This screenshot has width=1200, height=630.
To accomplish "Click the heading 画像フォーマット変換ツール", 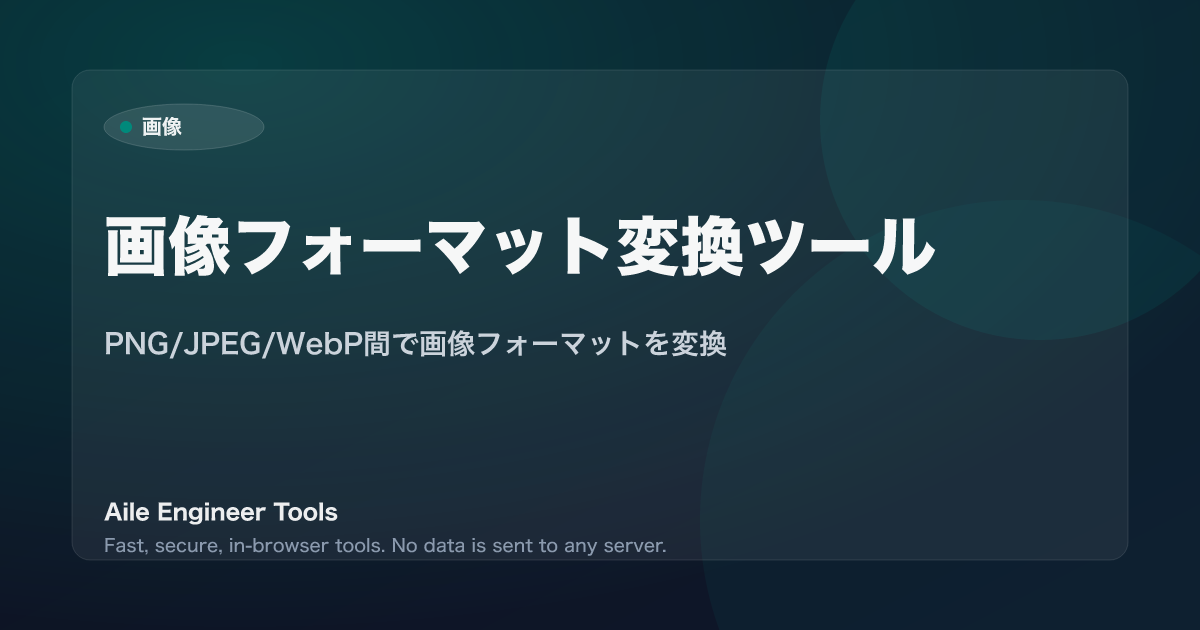I will [519, 246].
